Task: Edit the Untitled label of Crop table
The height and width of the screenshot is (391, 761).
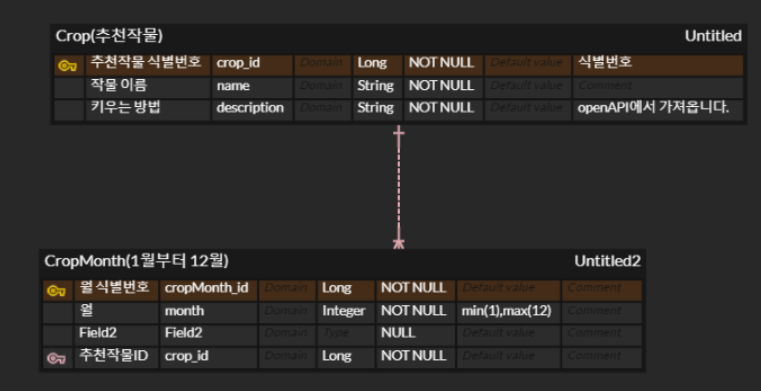Action: (713, 36)
